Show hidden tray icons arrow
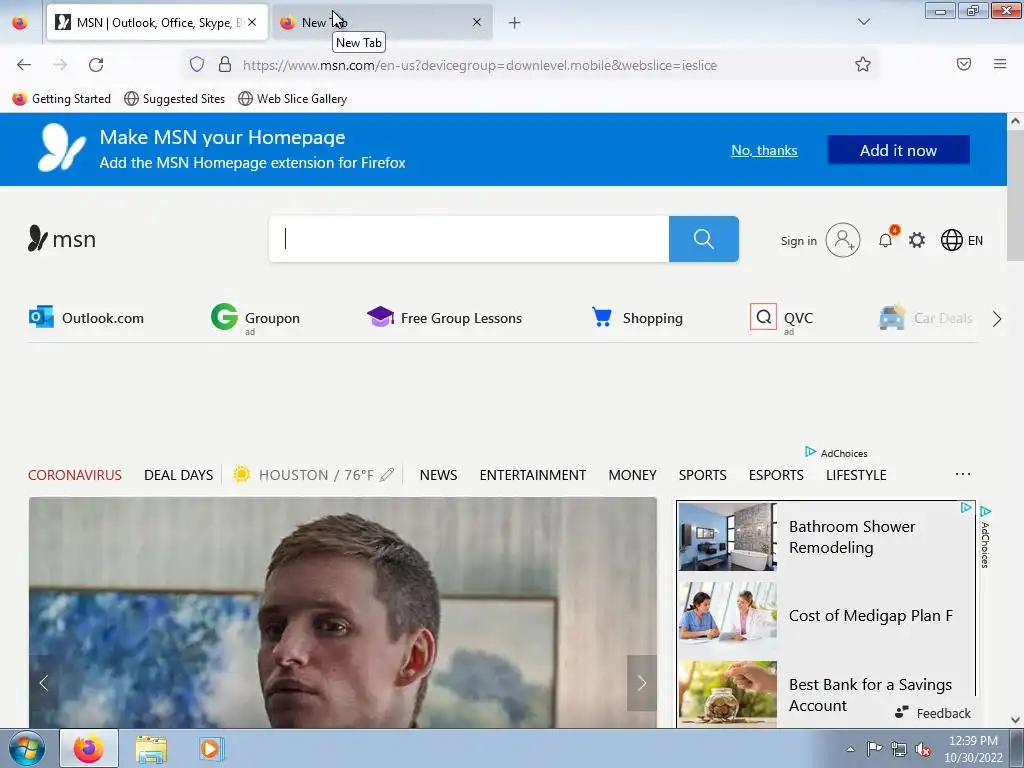Image resolution: width=1024 pixels, height=768 pixels. coord(850,749)
